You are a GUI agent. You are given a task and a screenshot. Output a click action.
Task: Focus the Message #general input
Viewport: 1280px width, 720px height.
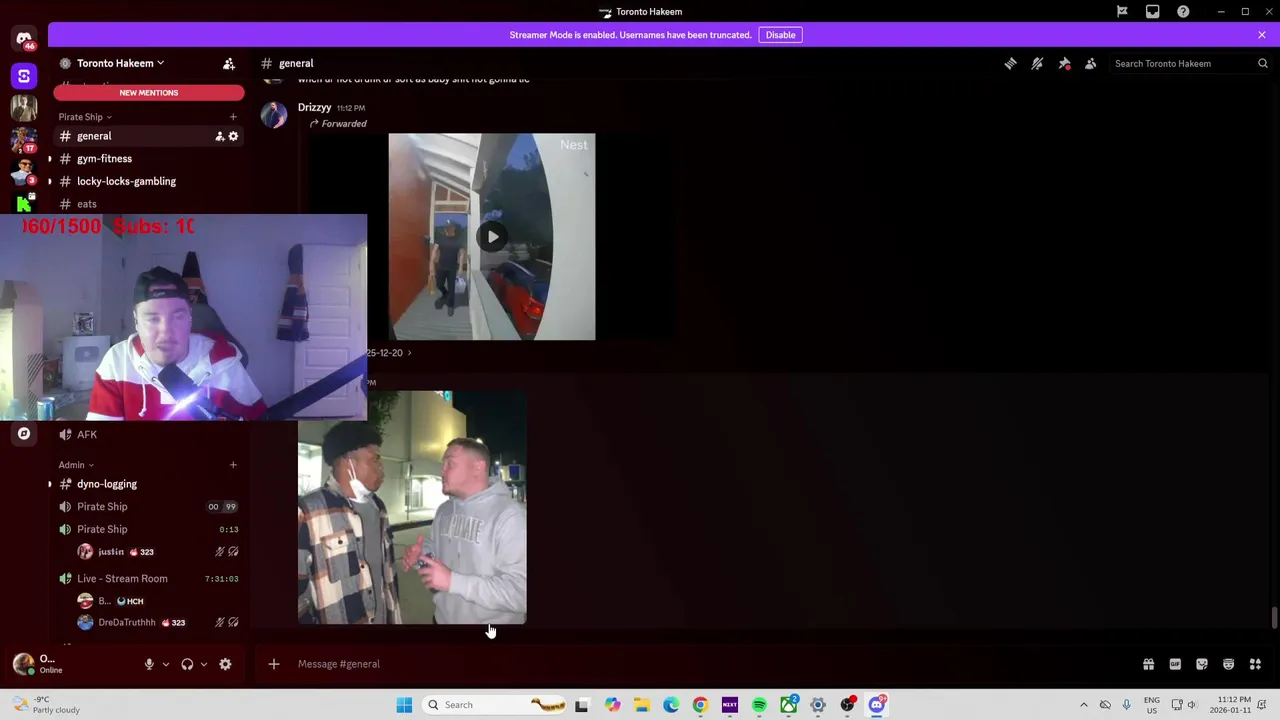[x=700, y=664]
